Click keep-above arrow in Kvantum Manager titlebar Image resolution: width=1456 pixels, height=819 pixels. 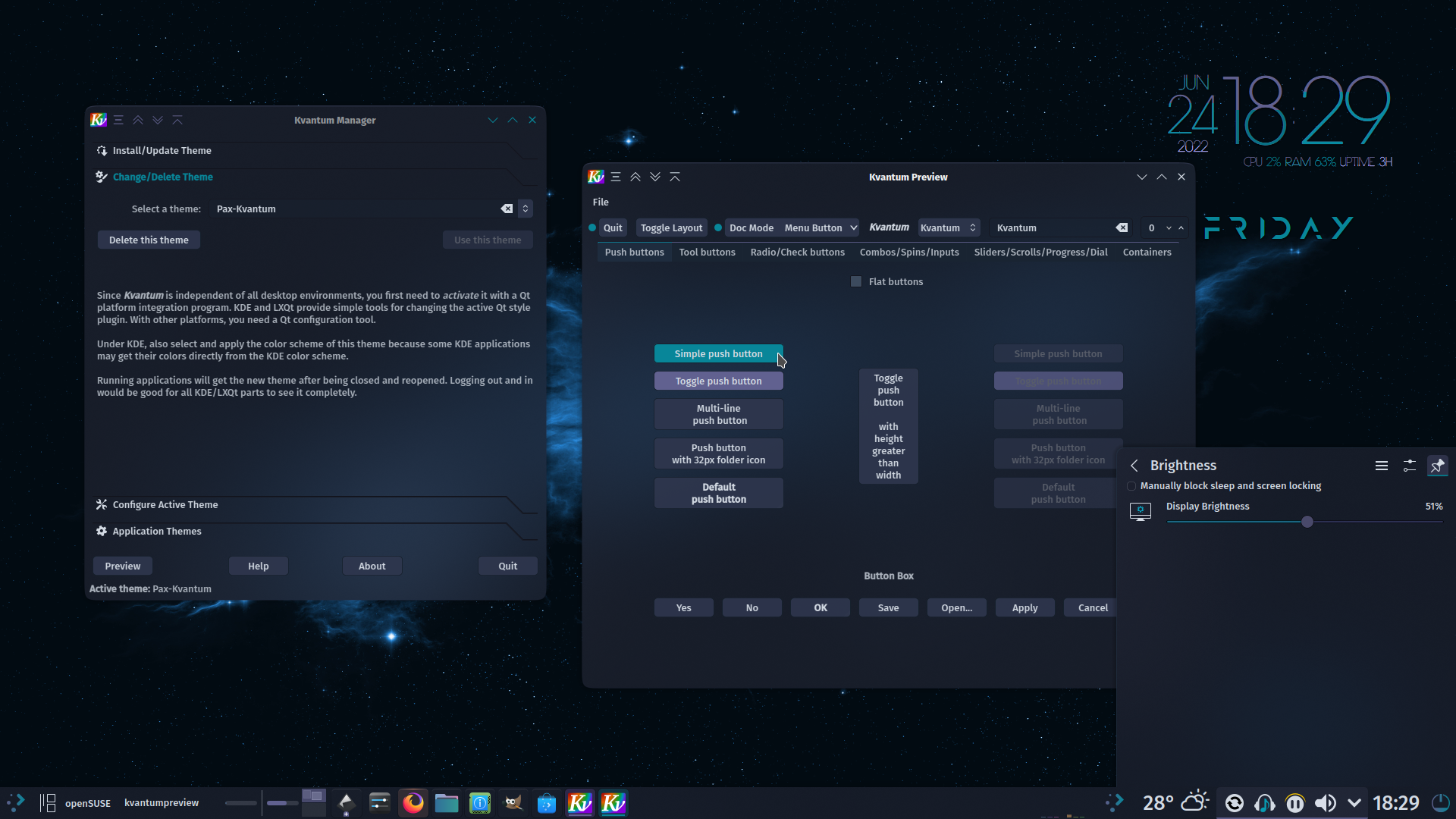pyautogui.click(x=138, y=120)
